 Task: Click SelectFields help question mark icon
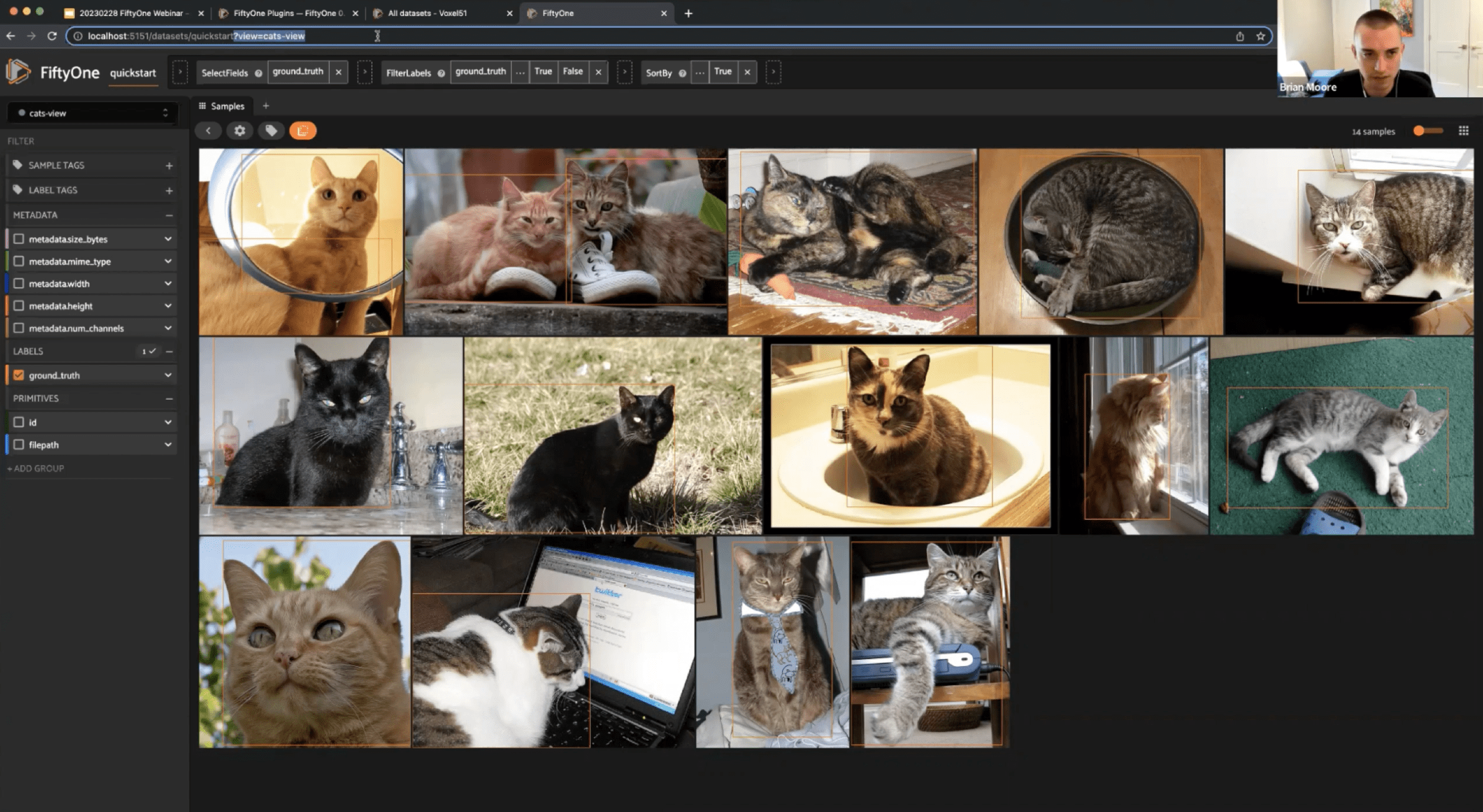point(258,73)
